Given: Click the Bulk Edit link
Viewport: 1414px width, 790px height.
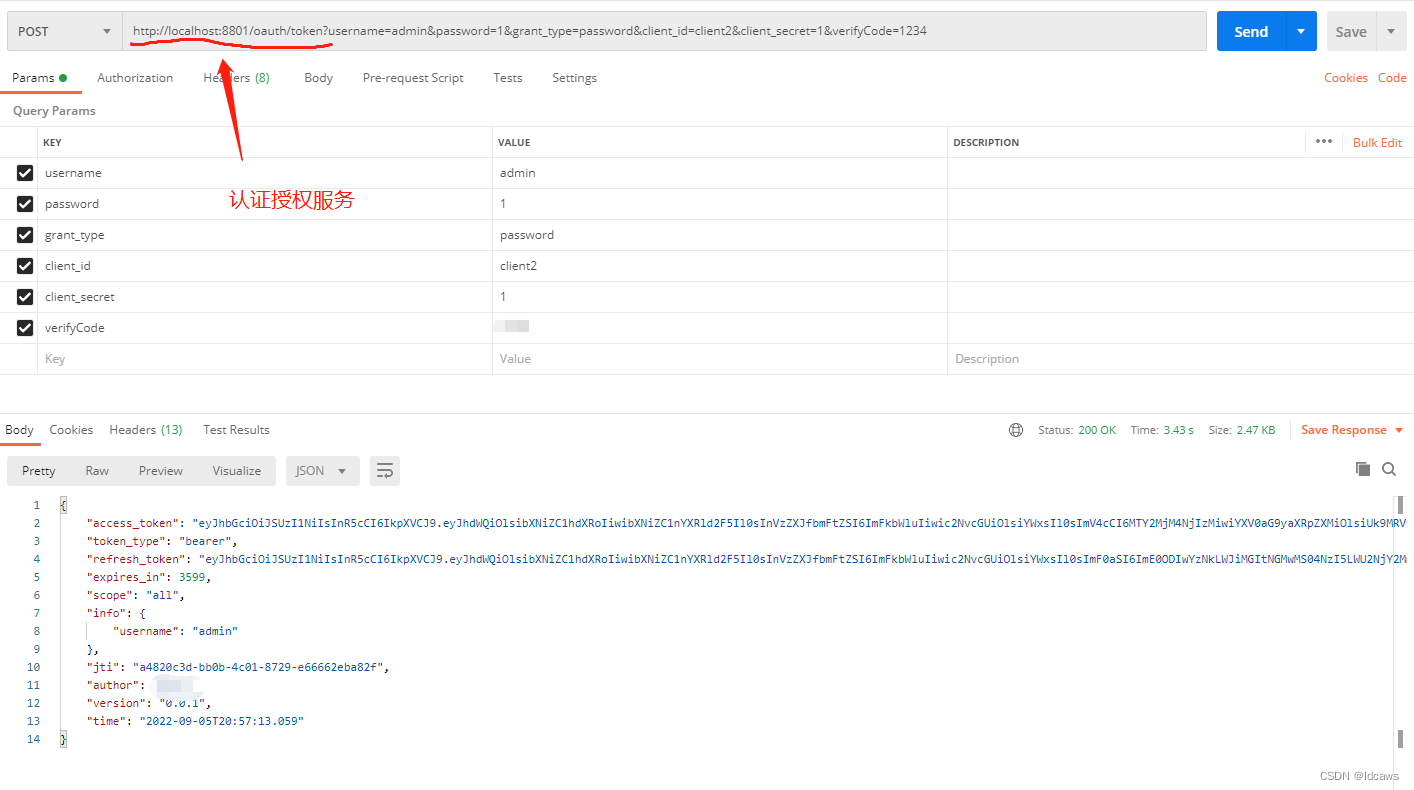Looking at the screenshot, I should click(1377, 143).
